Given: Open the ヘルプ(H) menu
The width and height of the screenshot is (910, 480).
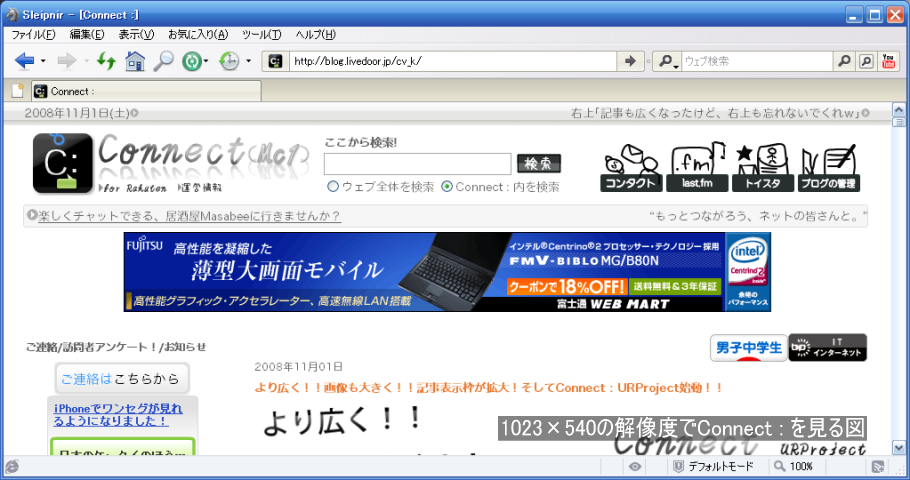Looking at the screenshot, I should coord(315,35).
